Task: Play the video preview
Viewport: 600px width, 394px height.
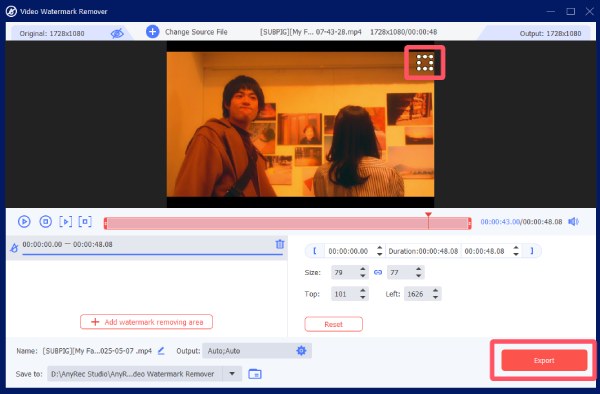Action: [x=24, y=221]
